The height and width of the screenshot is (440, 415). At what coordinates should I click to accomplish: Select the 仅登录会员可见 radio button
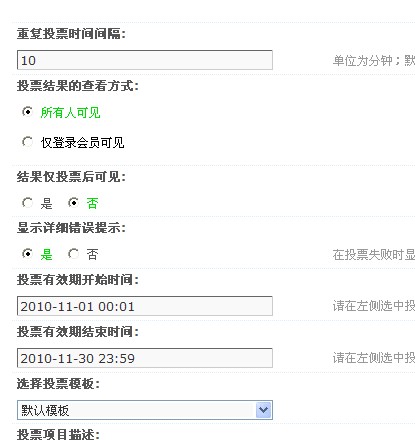(27, 142)
